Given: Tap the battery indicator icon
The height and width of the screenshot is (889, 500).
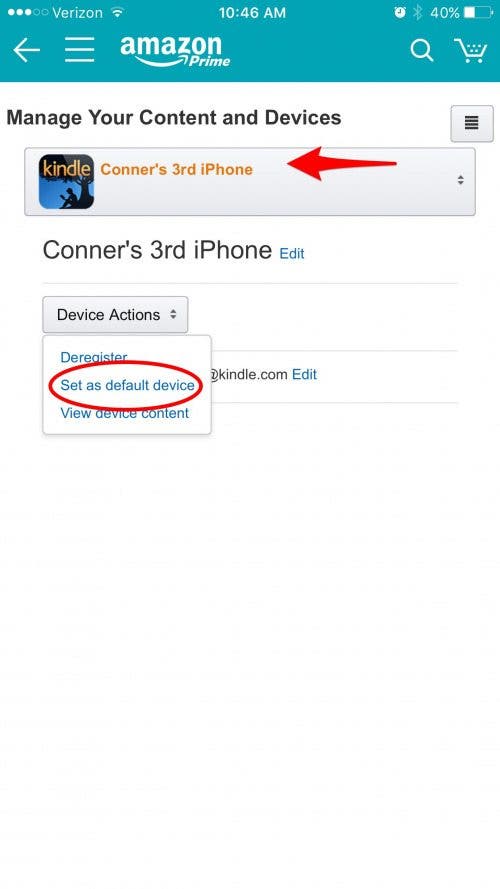Looking at the screenshot, I should click(478, 12).
